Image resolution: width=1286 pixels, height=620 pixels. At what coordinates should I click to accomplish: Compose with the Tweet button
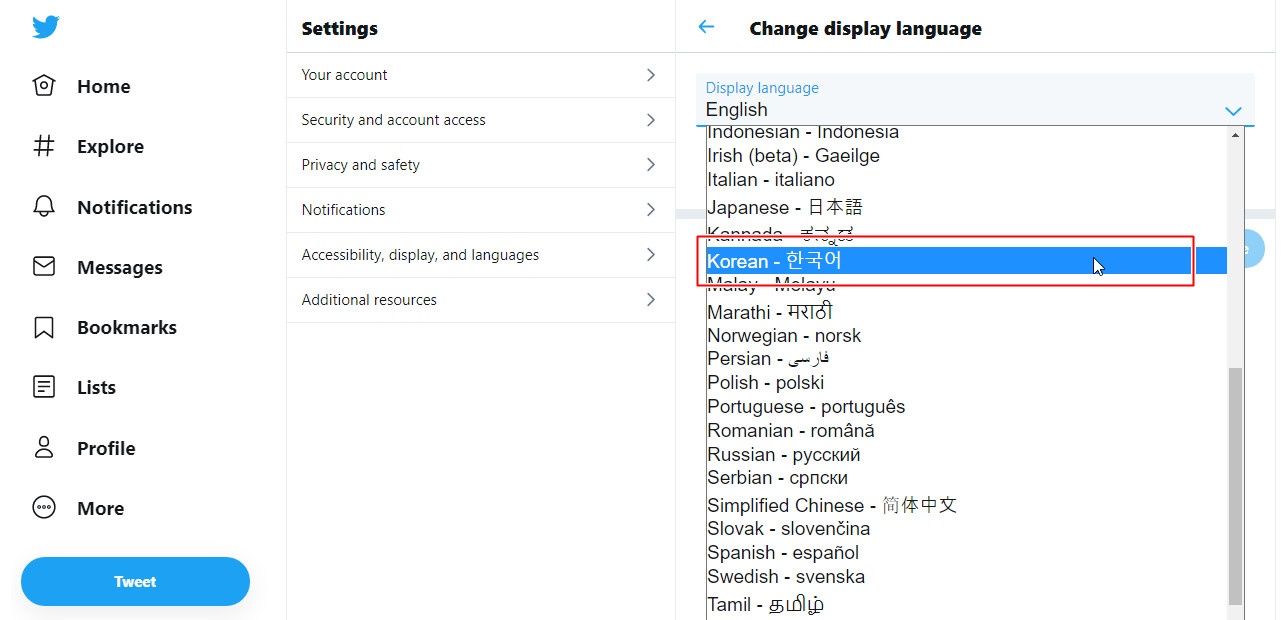135,581
